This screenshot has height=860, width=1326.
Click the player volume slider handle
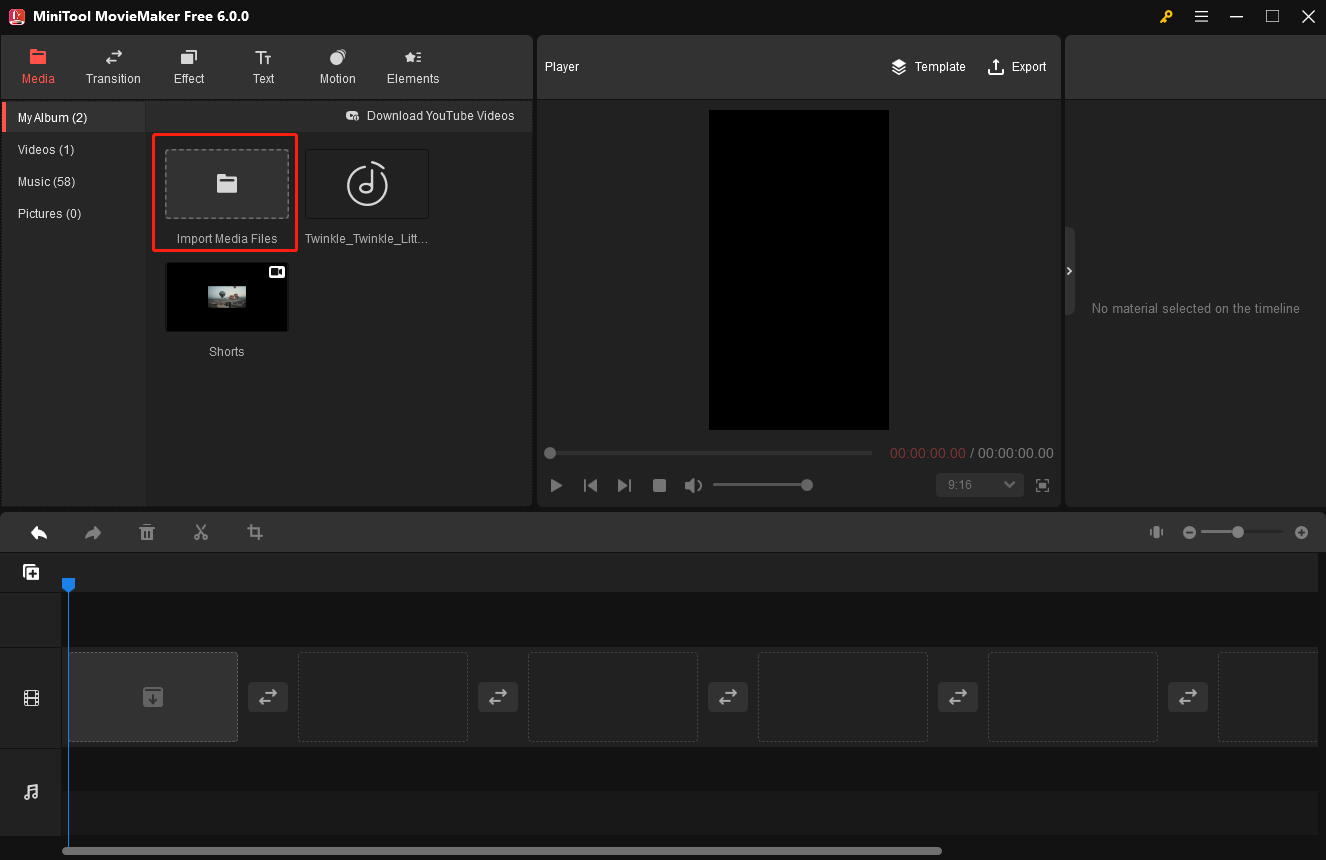(x=807, y=485)
